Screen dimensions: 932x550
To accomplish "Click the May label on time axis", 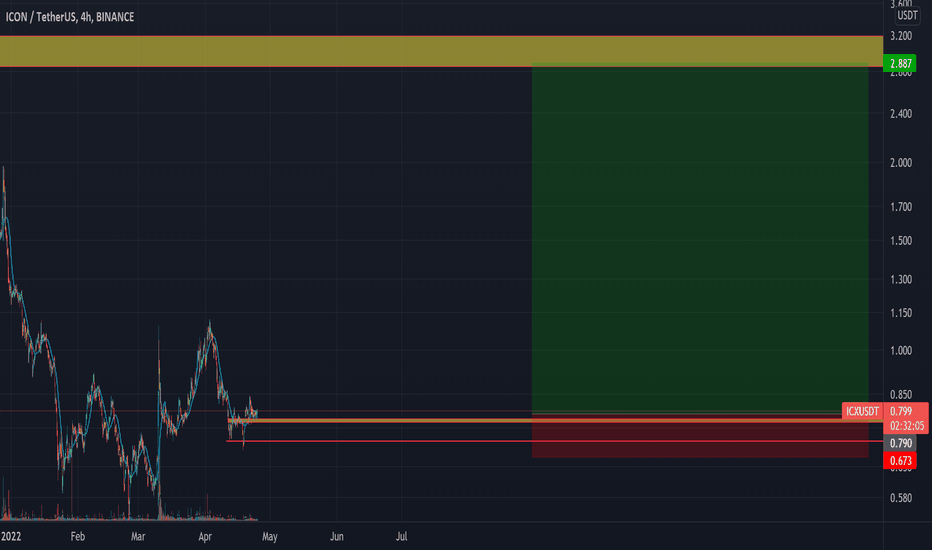I will [270, 536].
